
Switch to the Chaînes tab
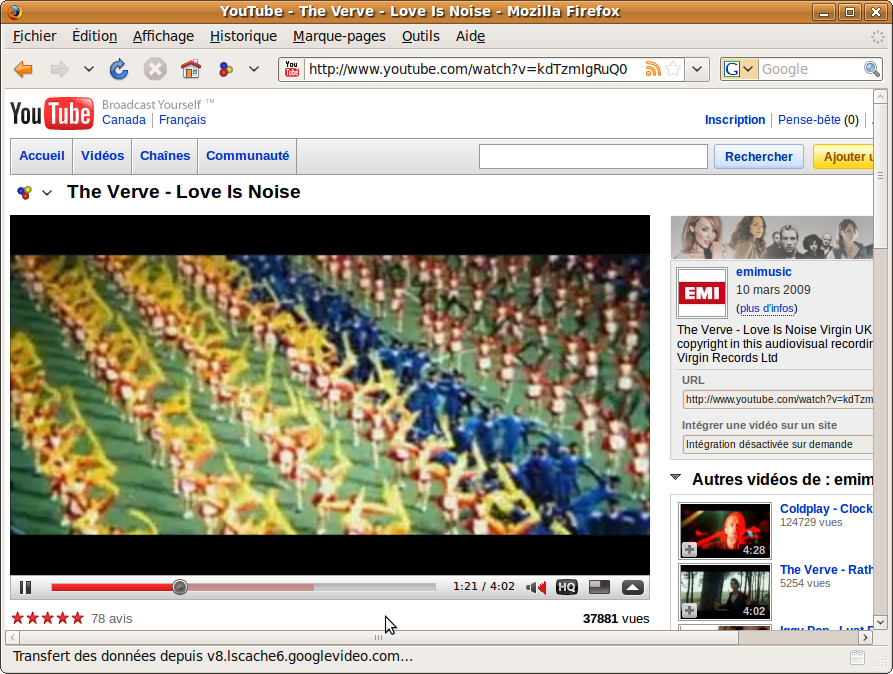165,156
